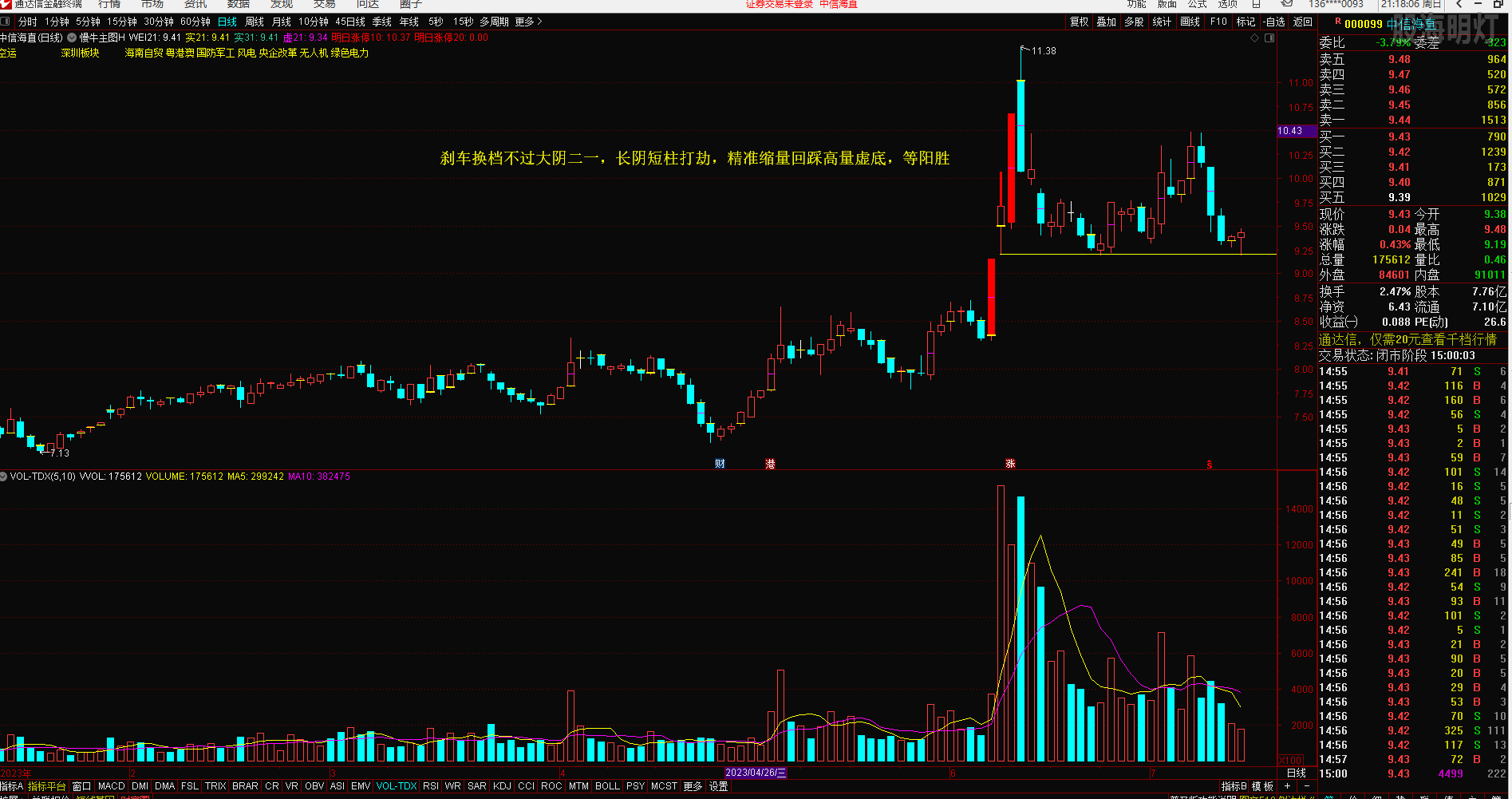Click the panel layout icon left of 分时
Screen dimensions: 1512x799
(6, 22)
